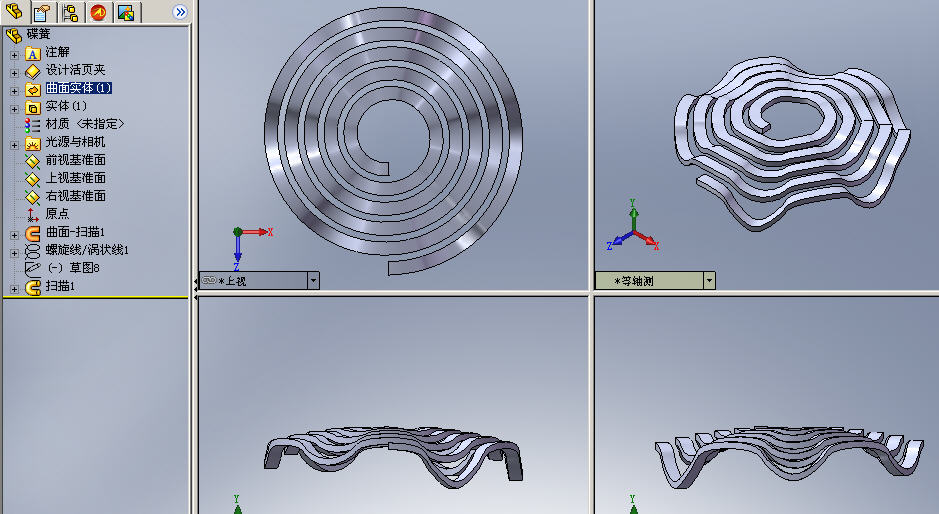Click the 注解 annotations folder icon
Image resolution: width=939 pixels, height=514 pixels.
[x=32, y=53]
